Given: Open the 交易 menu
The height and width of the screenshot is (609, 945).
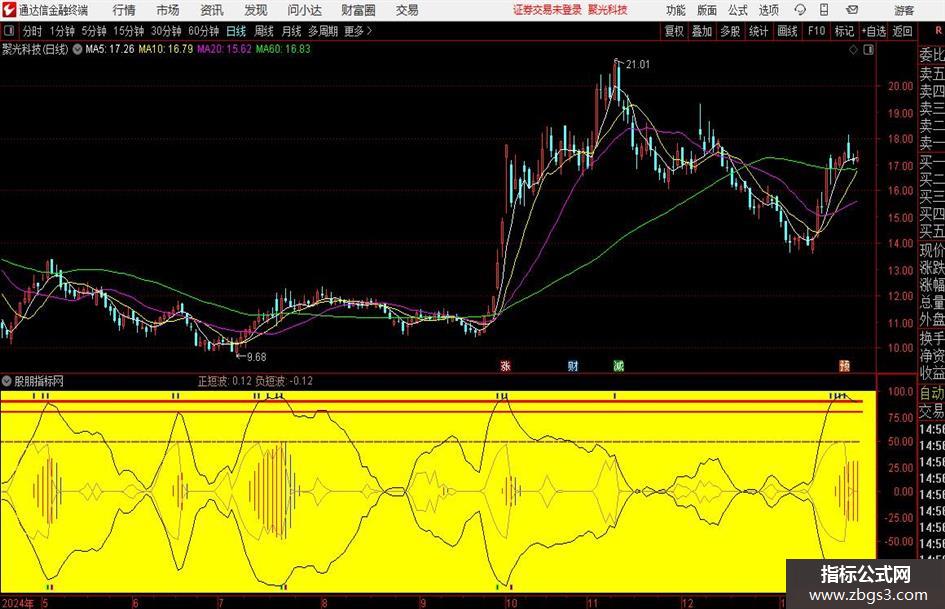Looking at the screenshot, I should tap(407, 10).
